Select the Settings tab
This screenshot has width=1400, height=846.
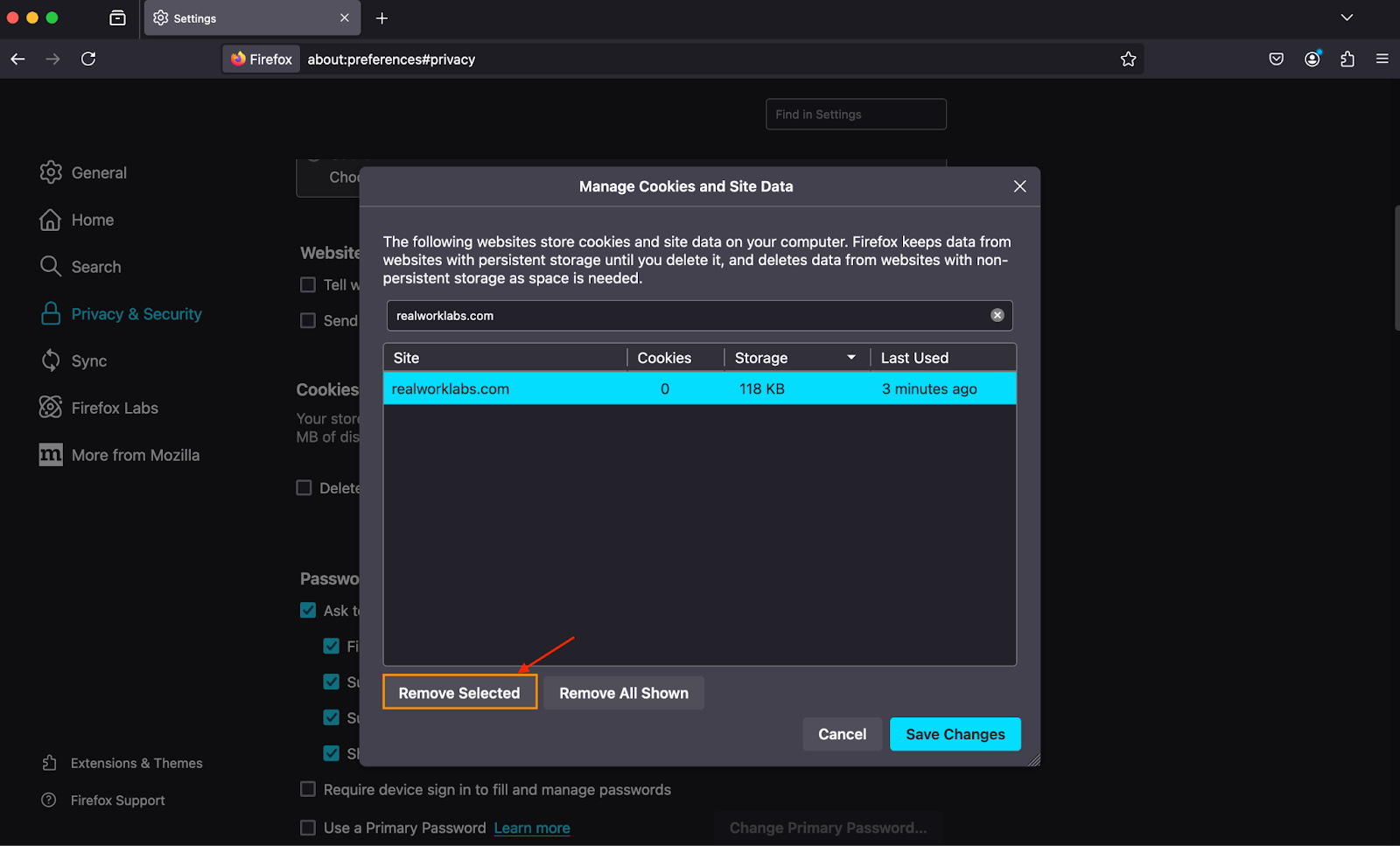point(252,17)
